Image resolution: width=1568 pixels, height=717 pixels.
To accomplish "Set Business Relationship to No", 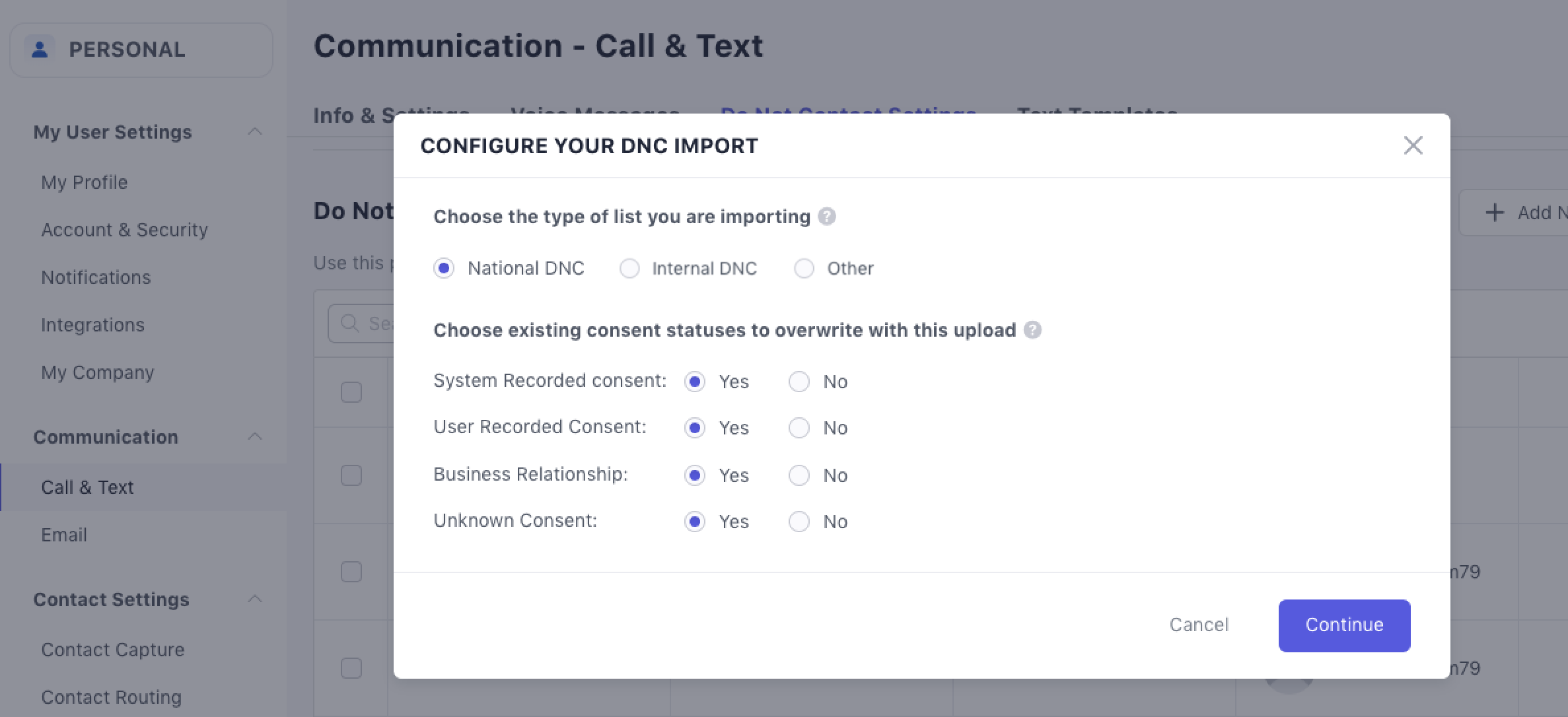I will (x=799, y=475).
